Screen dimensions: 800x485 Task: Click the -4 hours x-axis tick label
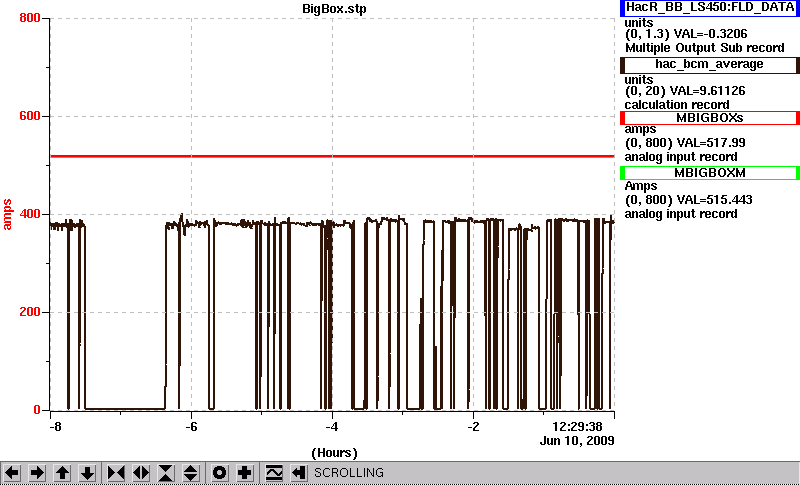(332, 426)
